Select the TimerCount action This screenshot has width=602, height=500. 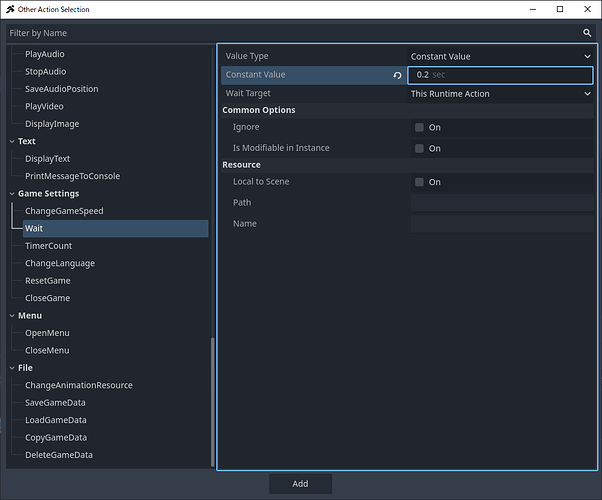(x=48, y=246)
